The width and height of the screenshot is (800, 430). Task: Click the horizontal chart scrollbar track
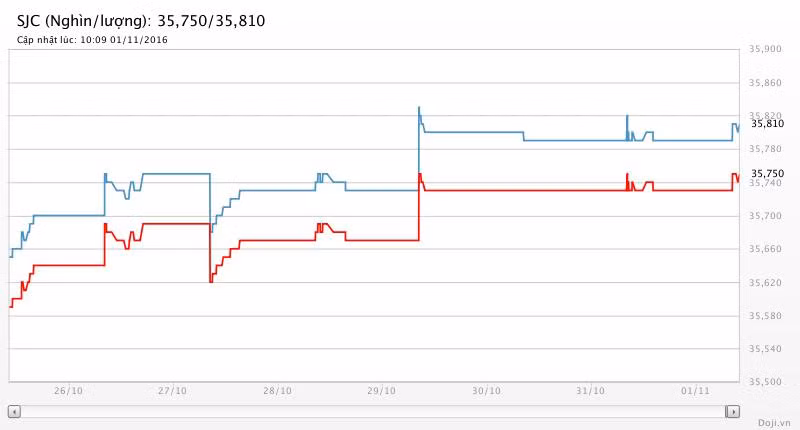pyautogui.click(x=373, y=411)
